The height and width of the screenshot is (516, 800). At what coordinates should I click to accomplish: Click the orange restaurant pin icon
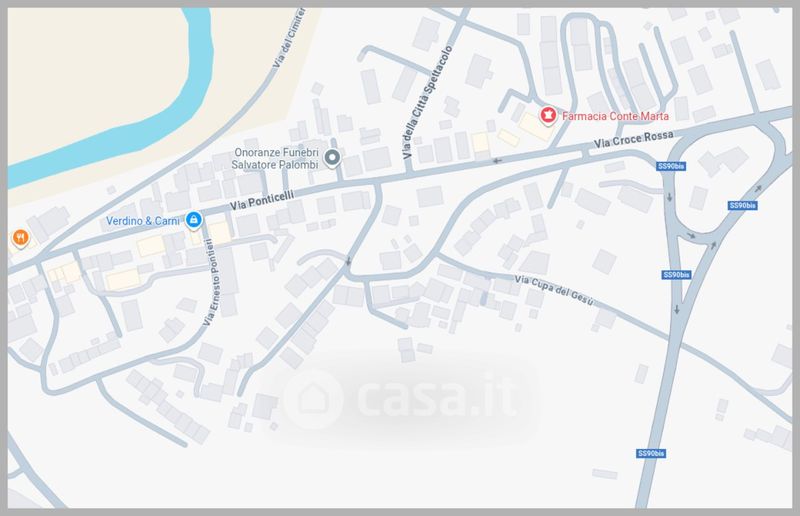[20, 238]
